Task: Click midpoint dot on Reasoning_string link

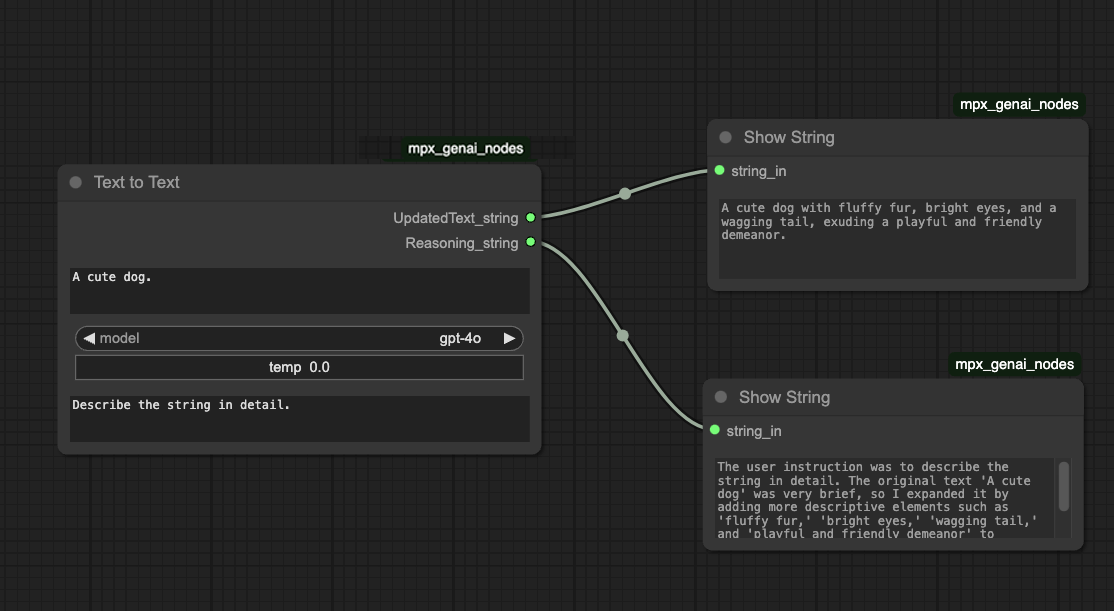Action: (623, 335)
